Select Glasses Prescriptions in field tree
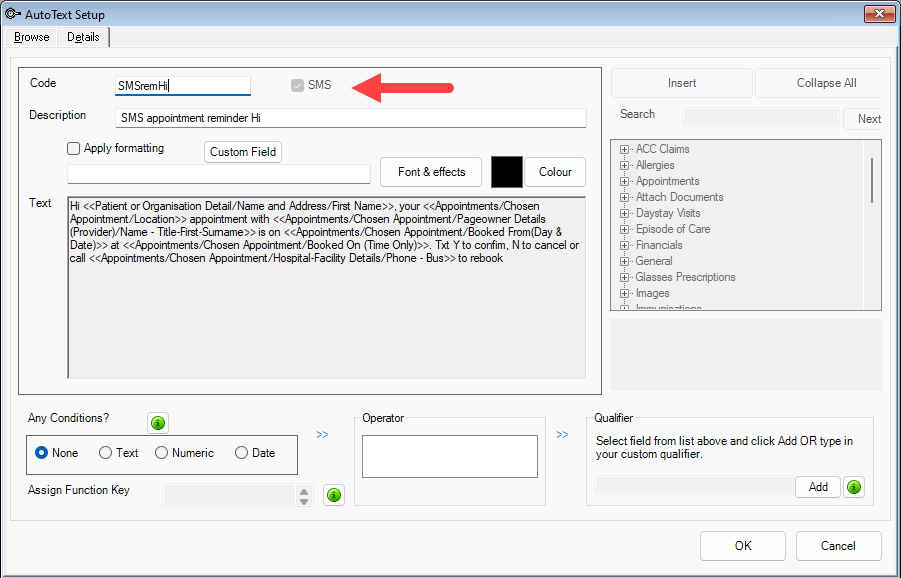Viewport: 901px width, 578px height. 686,278
